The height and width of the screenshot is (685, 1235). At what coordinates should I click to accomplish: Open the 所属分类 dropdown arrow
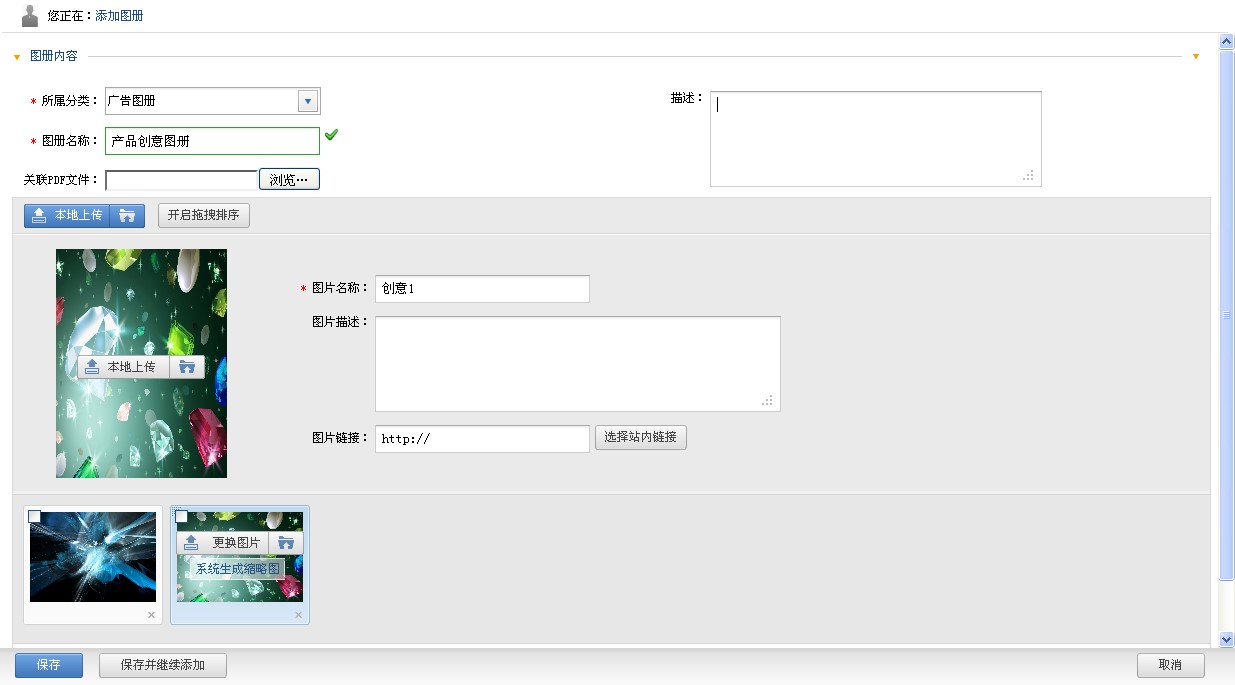coord(308,101)
